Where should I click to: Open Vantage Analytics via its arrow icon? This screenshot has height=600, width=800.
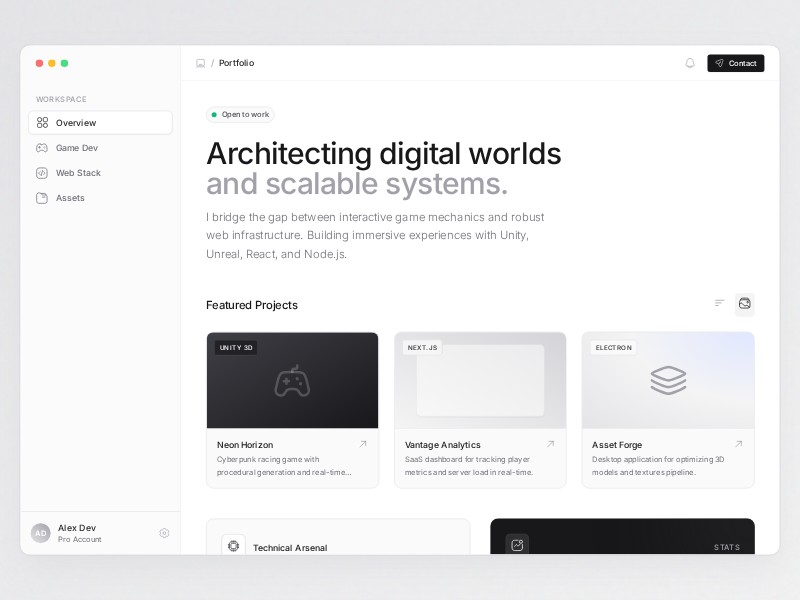(550, 444)
